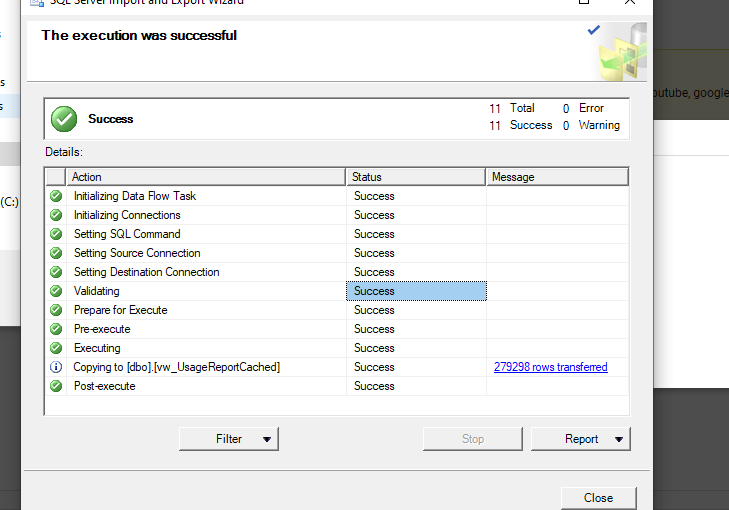Image resolution: width=729 pixels, height=510 pixels.
Task: Open the Filter dropdown button
Action: (229, 439)
